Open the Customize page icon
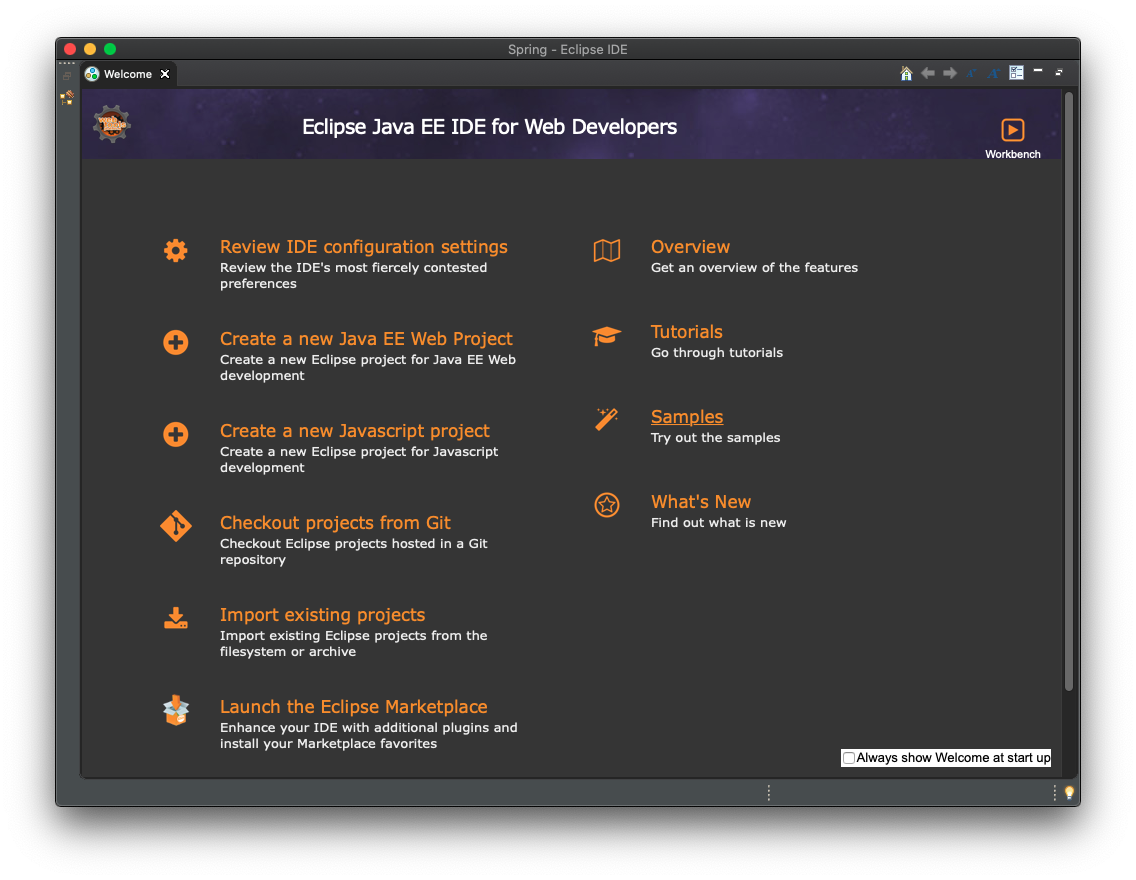This screenshot has width=1136, height=880. [1016, 73]
